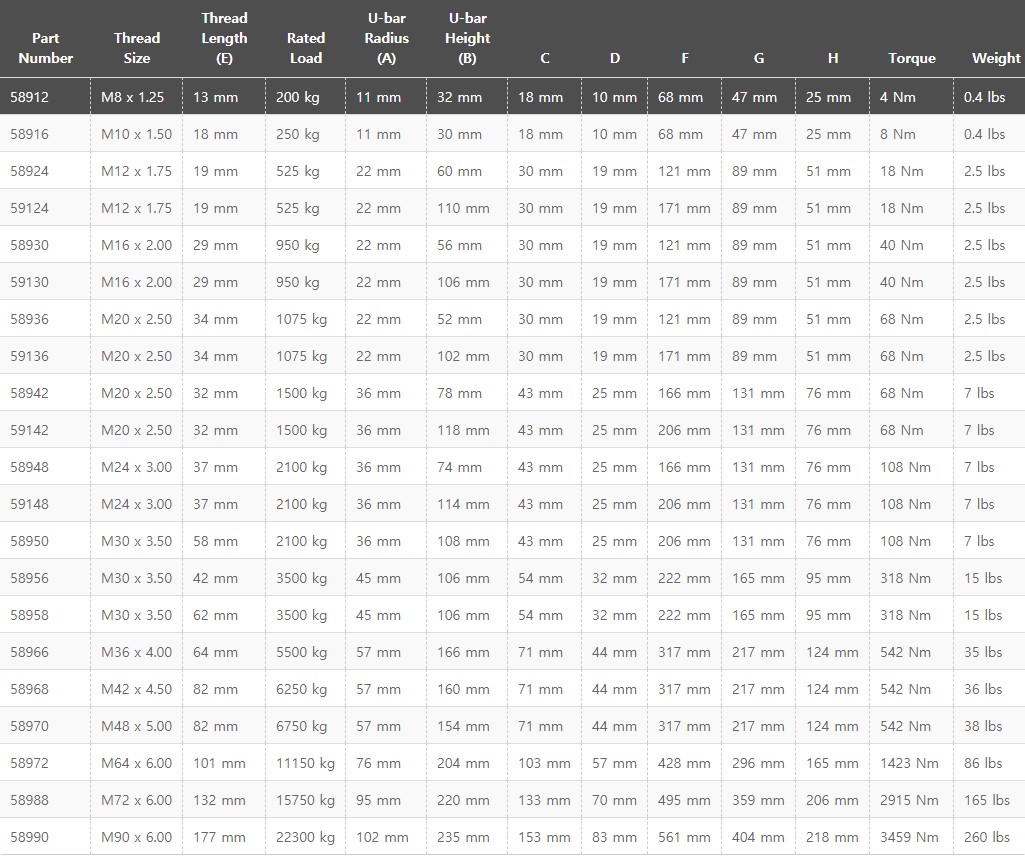Viewport: 1025px width, 868px height.
Task: Click weight value 36 lbs
Action: (x=983, y=689)
